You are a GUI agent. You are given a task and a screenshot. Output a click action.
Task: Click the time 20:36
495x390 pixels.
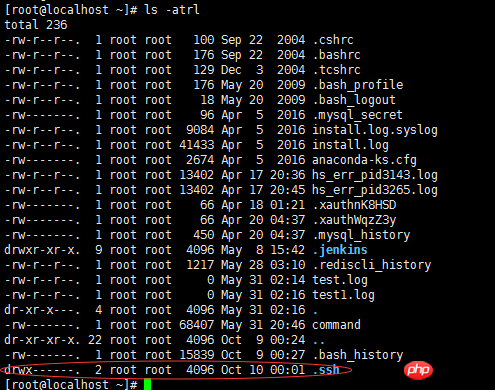point(287,175)
